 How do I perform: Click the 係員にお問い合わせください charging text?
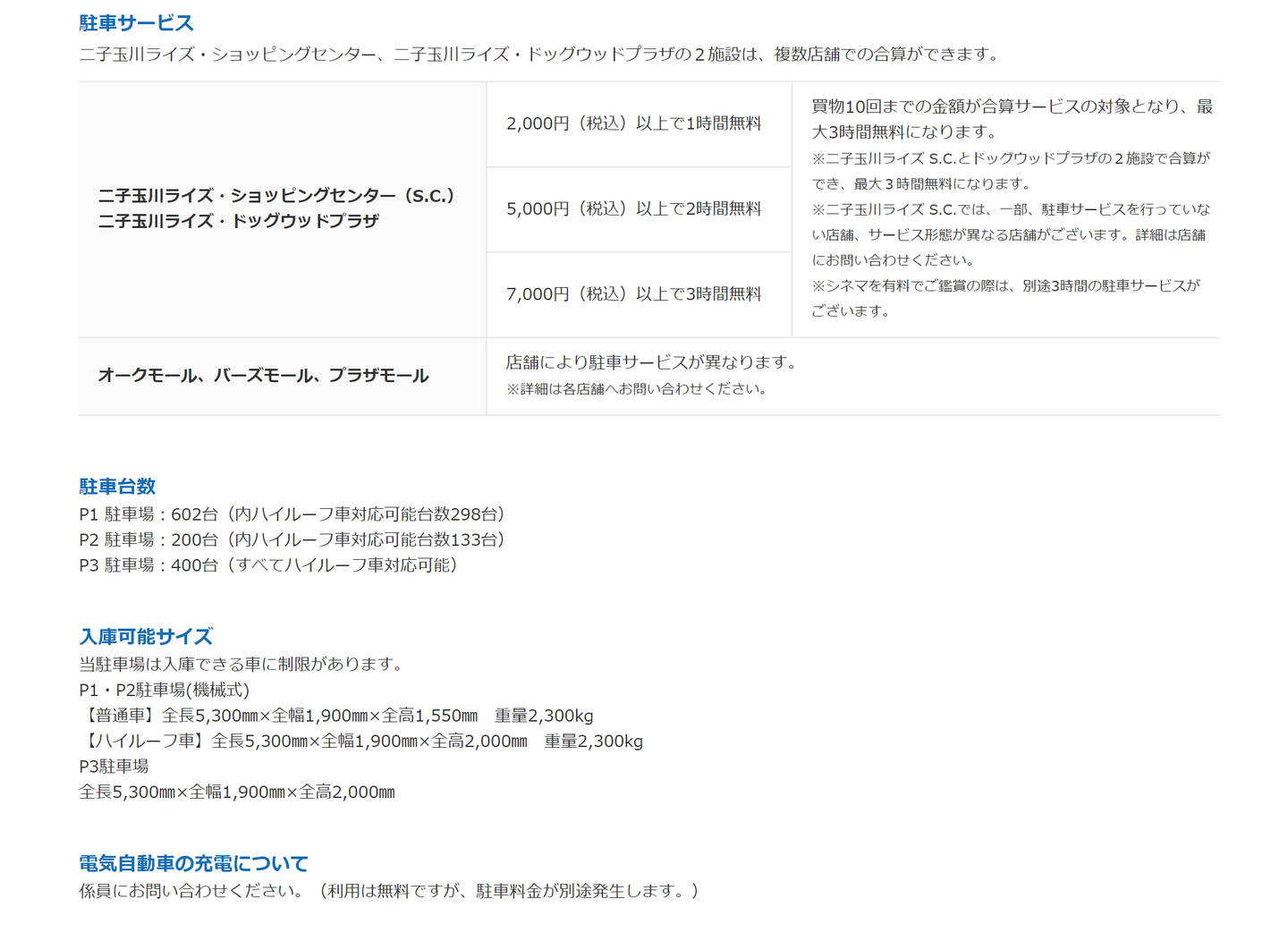click(x=389, y=891)
